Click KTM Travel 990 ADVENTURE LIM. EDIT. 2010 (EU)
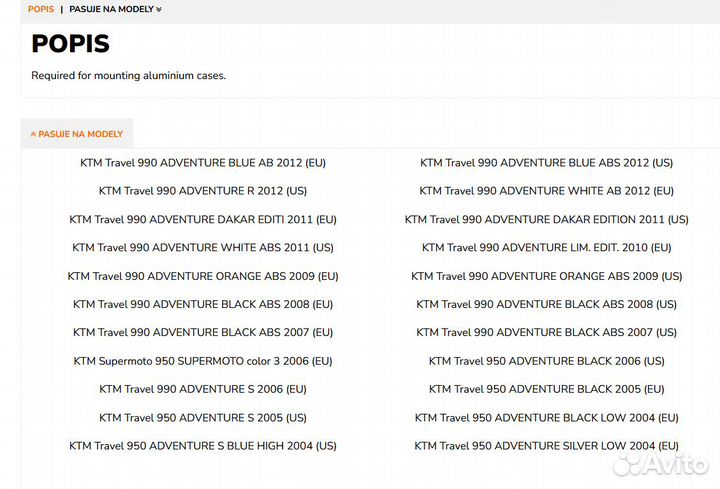The width and height of the screenshot is (720, 489). (546, 247)
